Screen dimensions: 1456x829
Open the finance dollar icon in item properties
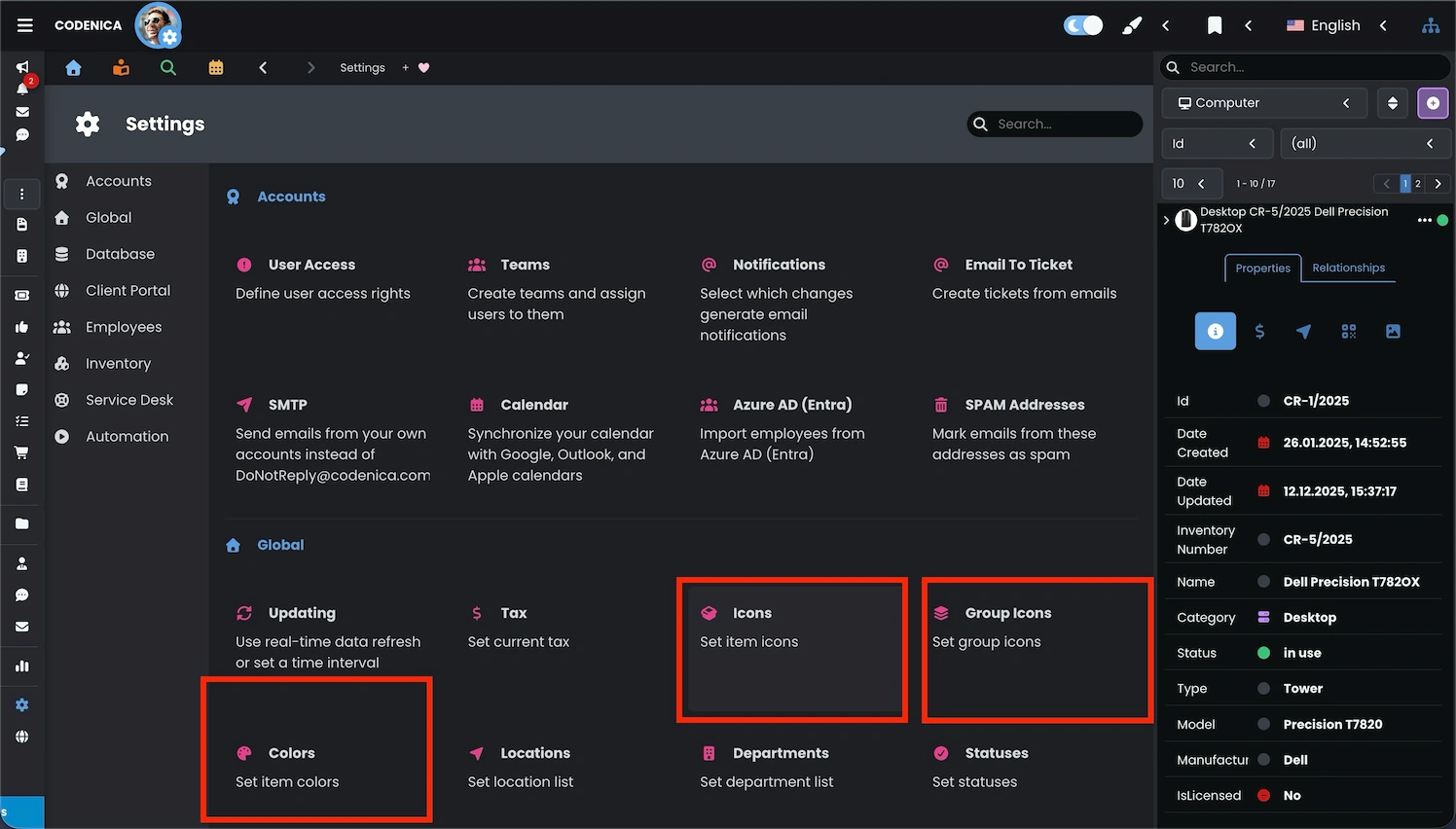[x=1259, y=331]
